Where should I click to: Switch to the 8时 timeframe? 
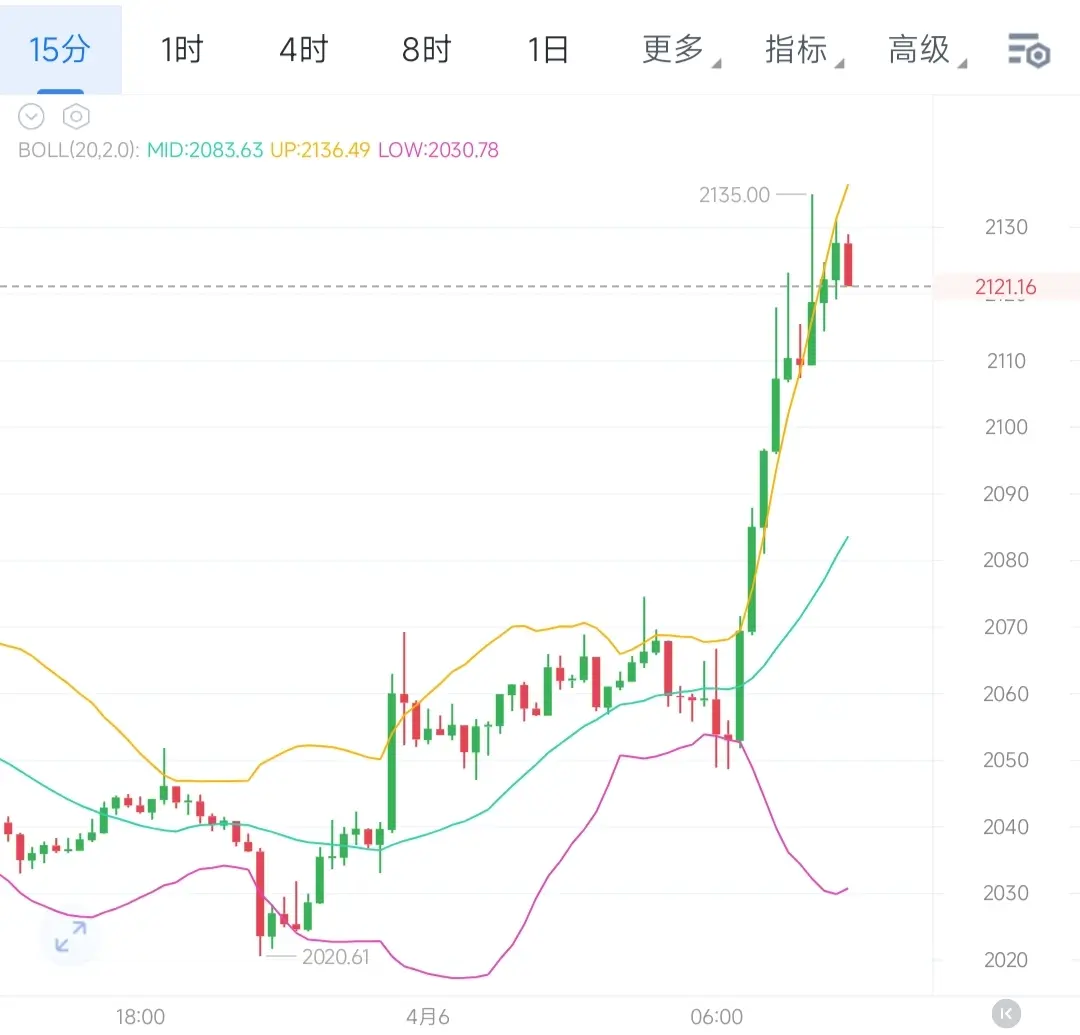click(x=426, y=50)
